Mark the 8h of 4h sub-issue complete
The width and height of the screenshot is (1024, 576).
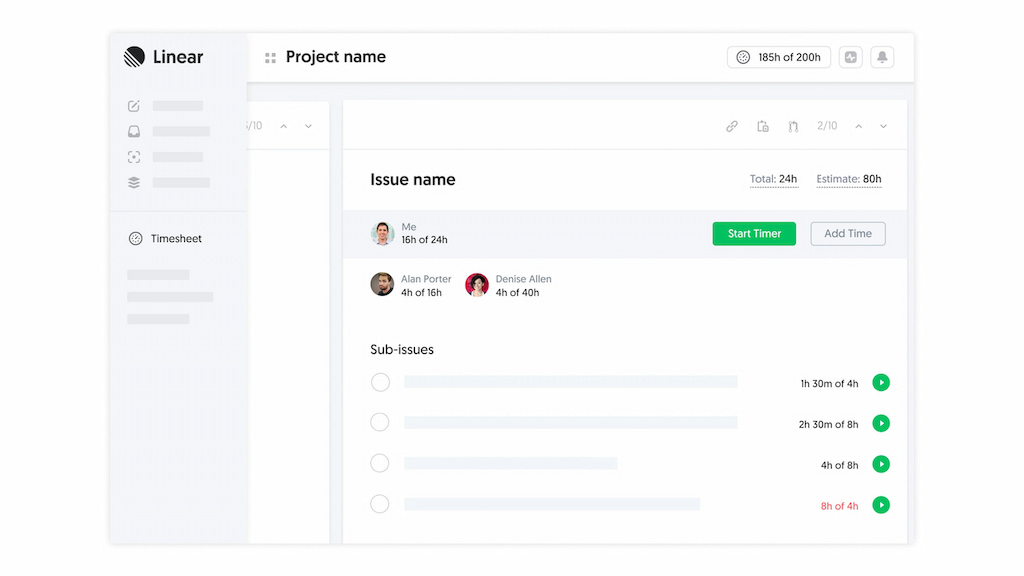click(x=380, y=505)
